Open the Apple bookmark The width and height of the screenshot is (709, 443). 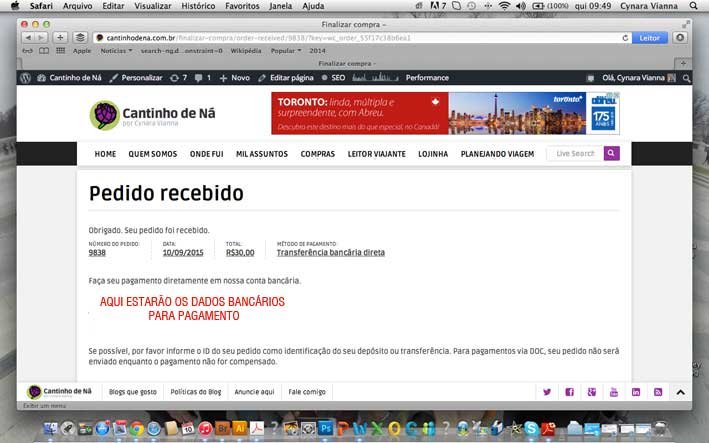pos(82,51)
